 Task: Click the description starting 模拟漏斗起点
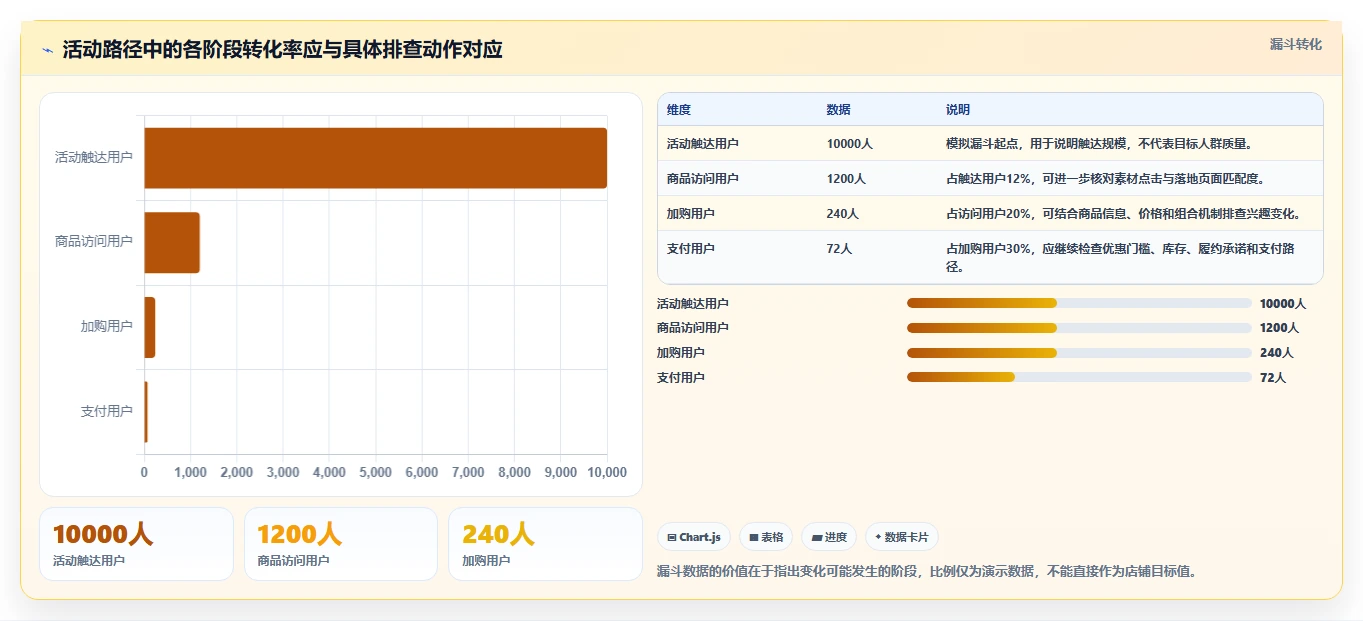pos(1099,144)
